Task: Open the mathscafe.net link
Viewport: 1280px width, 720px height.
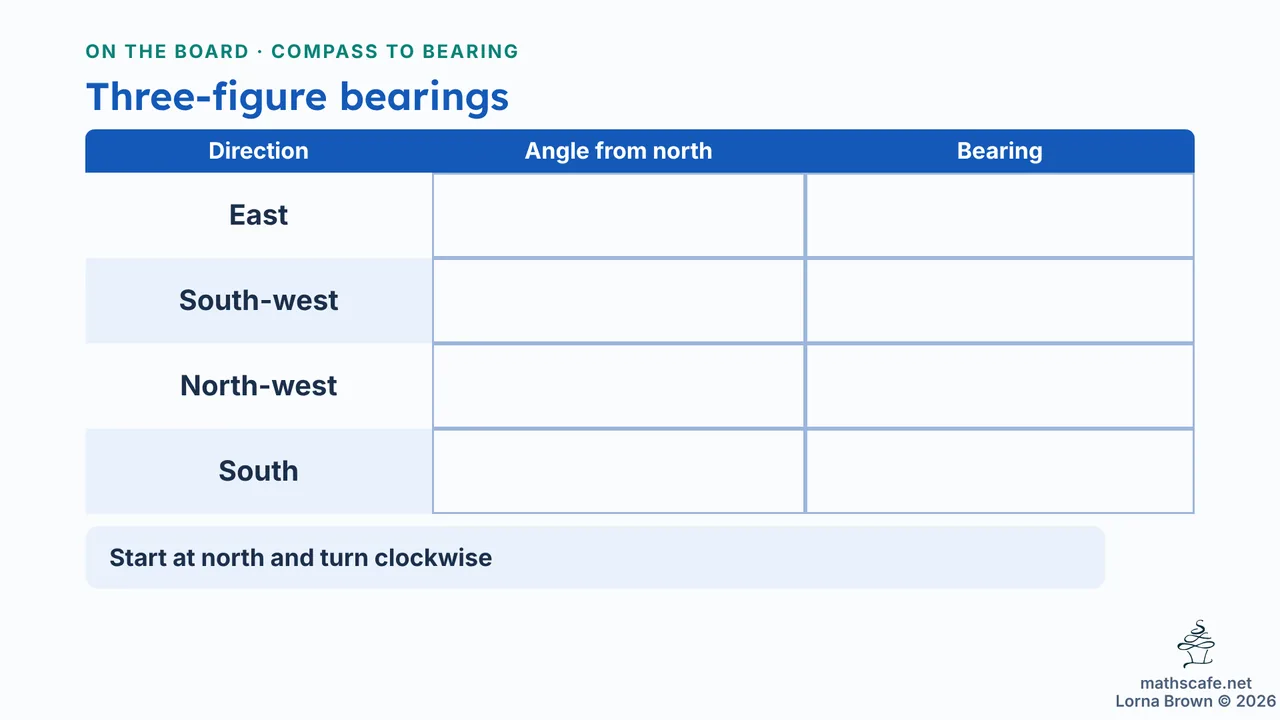Action: (1196, 683)
